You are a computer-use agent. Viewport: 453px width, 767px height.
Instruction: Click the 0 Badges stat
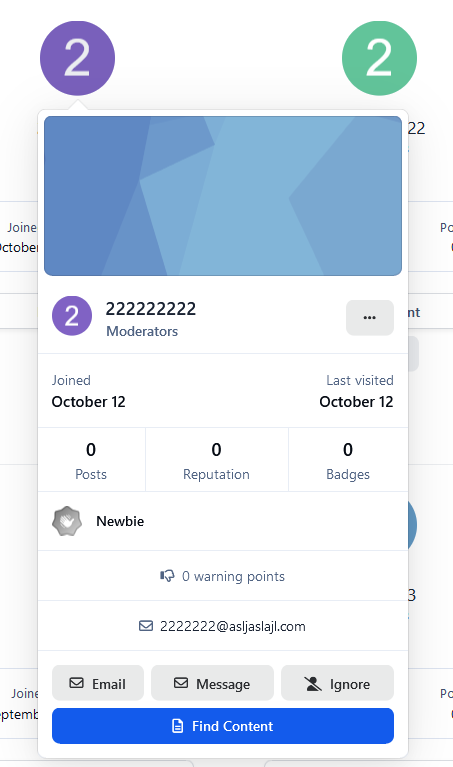(348, 460)
